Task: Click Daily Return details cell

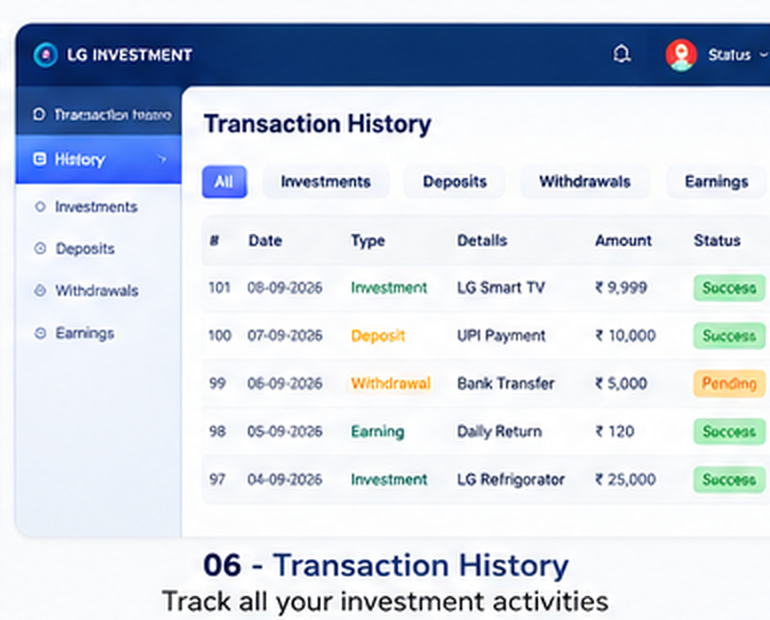Action: click(499, 431)
